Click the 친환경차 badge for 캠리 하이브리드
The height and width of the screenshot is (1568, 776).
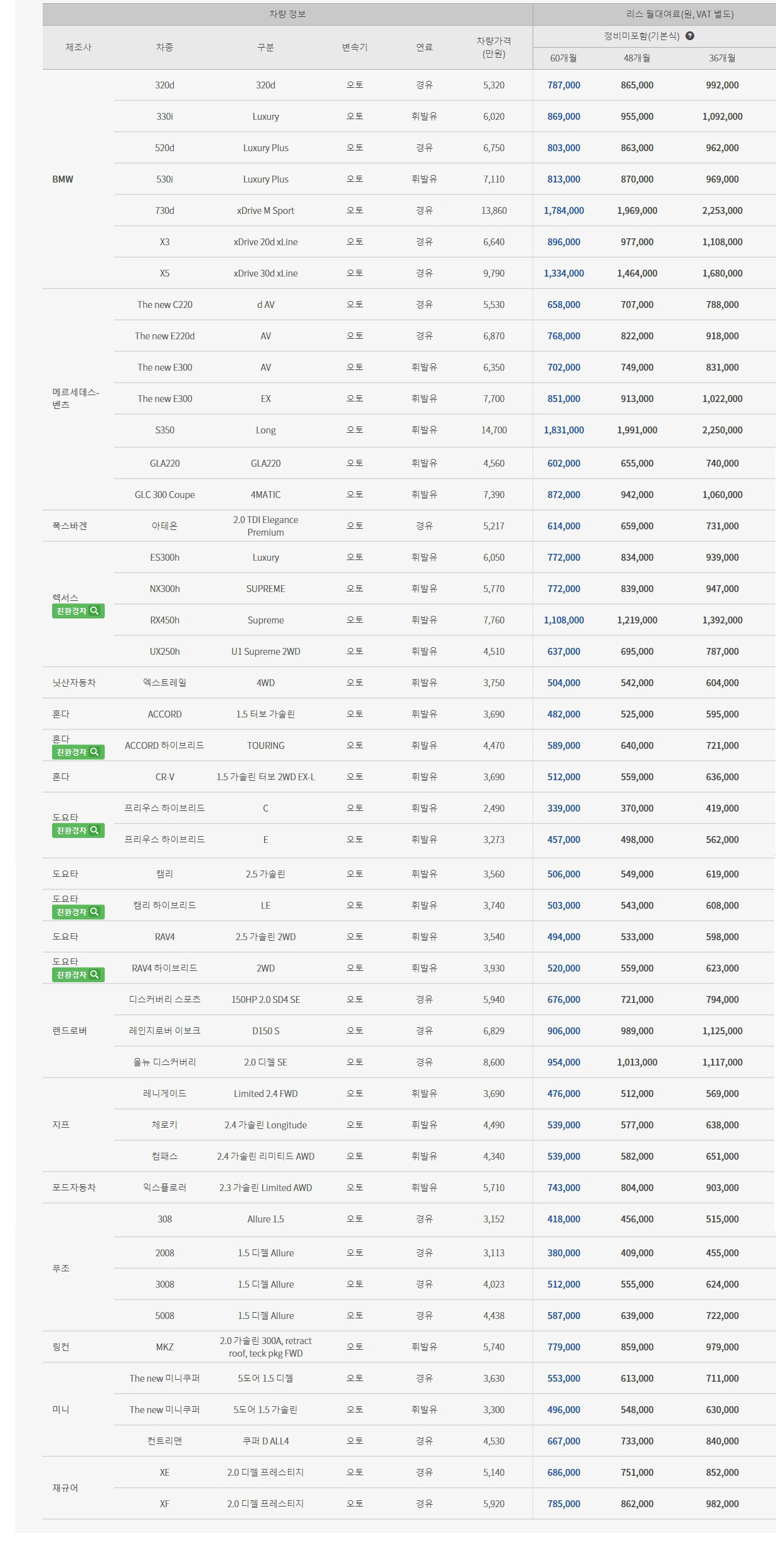point(78,912)
